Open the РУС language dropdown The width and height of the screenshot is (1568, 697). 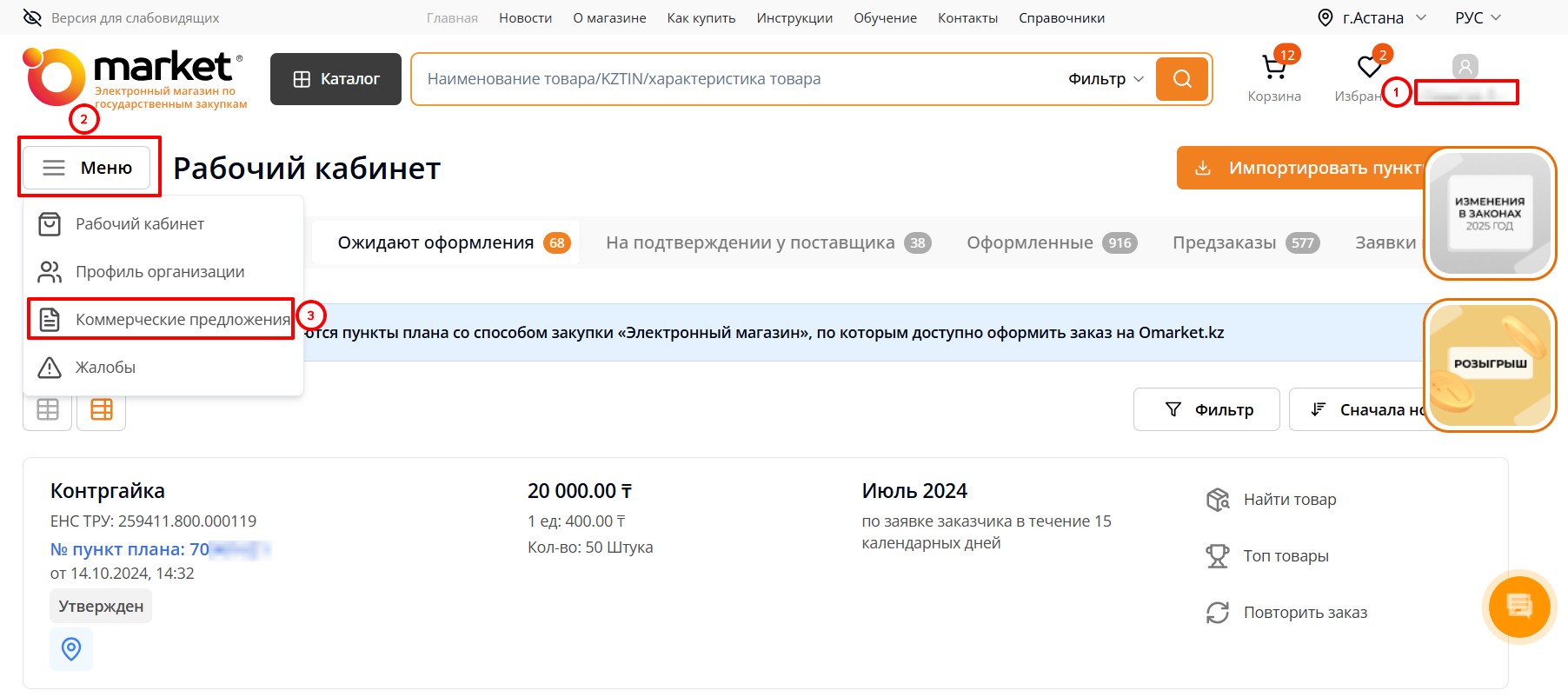(1478, 18)
